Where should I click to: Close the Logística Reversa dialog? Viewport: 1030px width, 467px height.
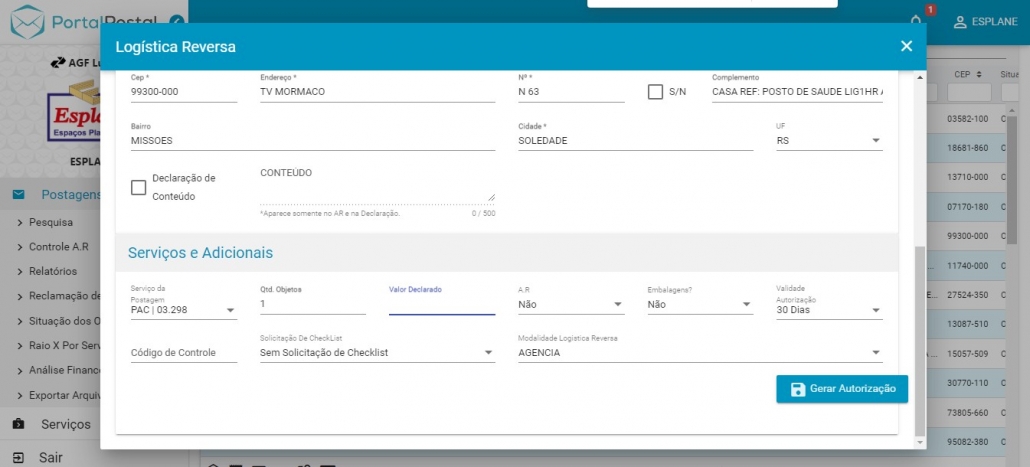pyautogui.click(x=906, y=46)
